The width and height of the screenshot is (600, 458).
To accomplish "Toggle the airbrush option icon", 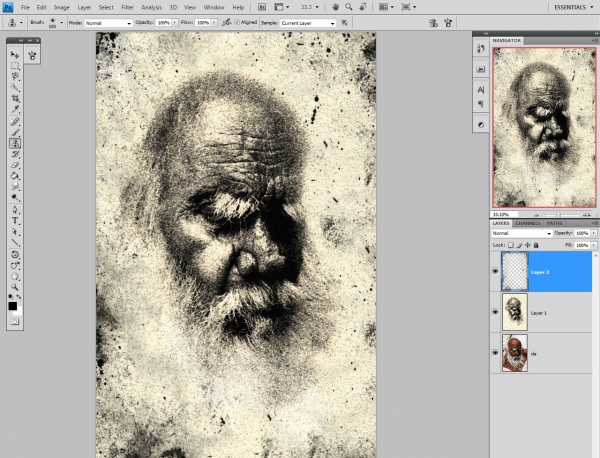I will [227, 23].
